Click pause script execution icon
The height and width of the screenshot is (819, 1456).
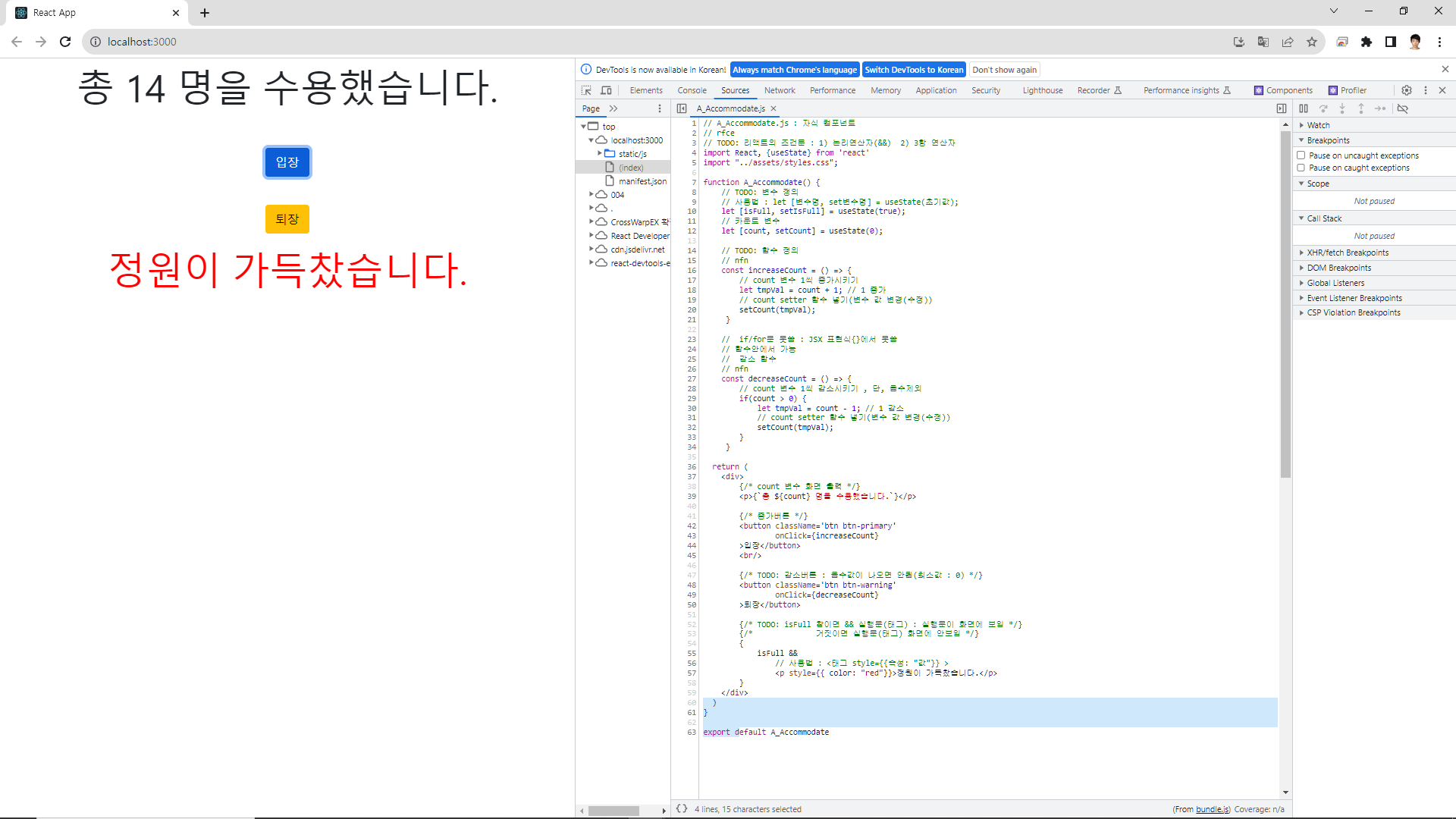point(1304,108)
